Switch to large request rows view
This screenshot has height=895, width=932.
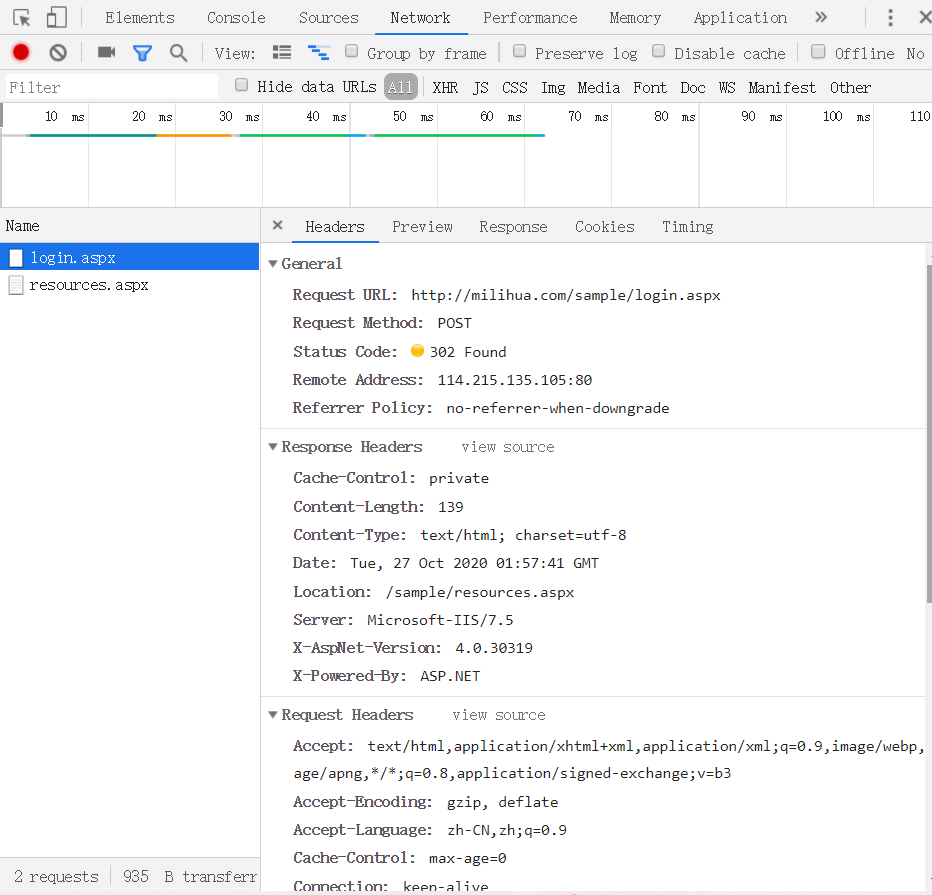[x=282, y=53]
